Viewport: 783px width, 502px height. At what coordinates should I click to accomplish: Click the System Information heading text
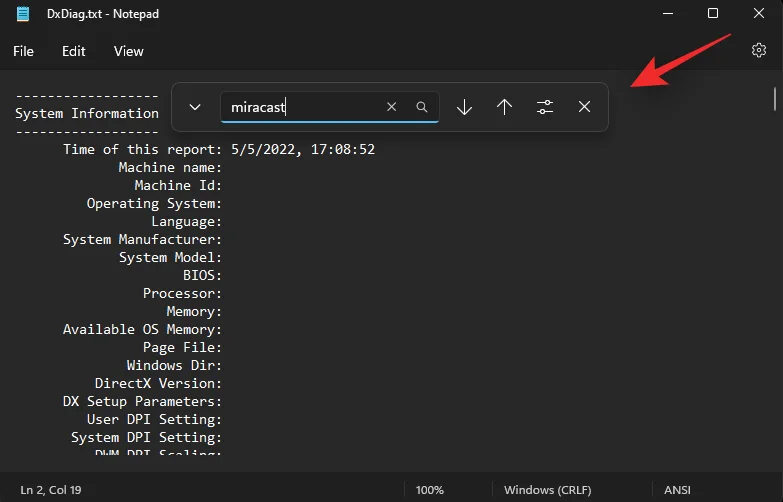[87, 113]
